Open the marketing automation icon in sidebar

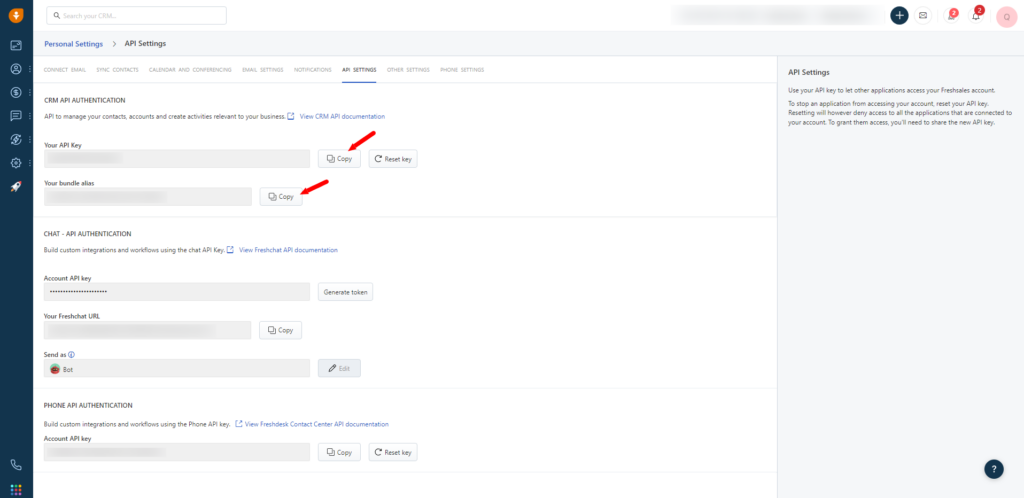(16, 140)
